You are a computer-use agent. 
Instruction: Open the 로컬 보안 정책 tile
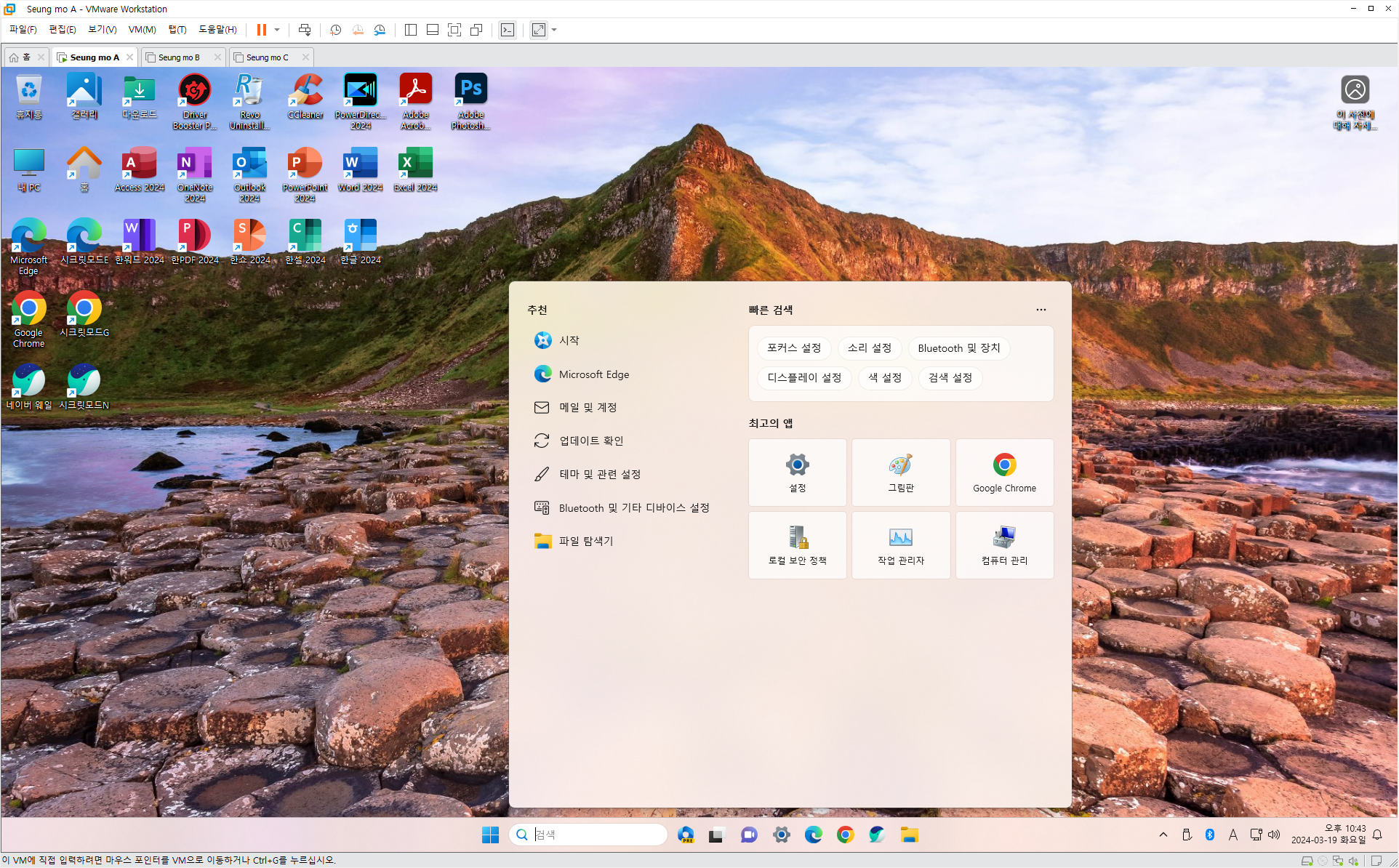(x=798, y=545)
